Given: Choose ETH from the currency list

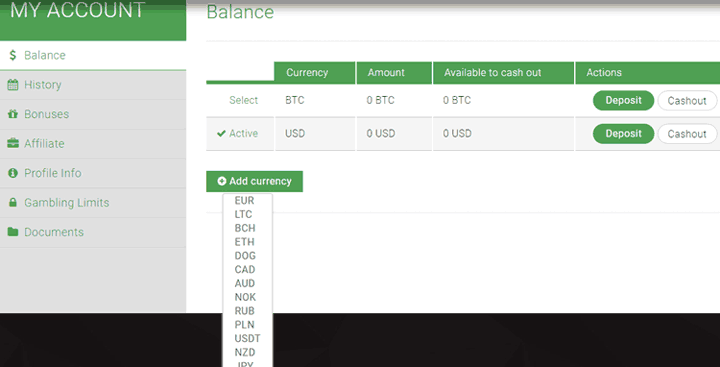Looking at the screenshot, I should pyautogui.click(x=244, y=242).
